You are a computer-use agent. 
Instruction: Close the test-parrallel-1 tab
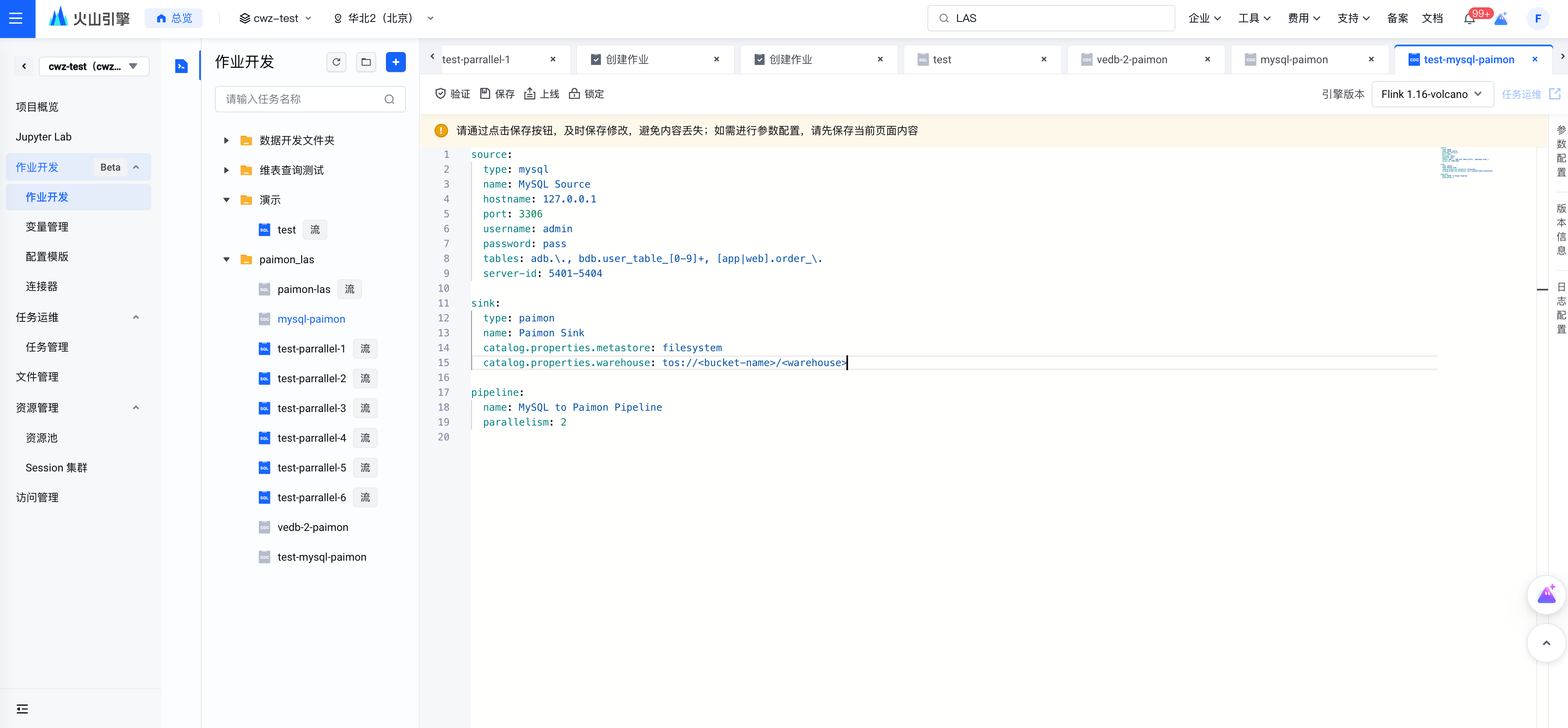click(x=553, y=59)
